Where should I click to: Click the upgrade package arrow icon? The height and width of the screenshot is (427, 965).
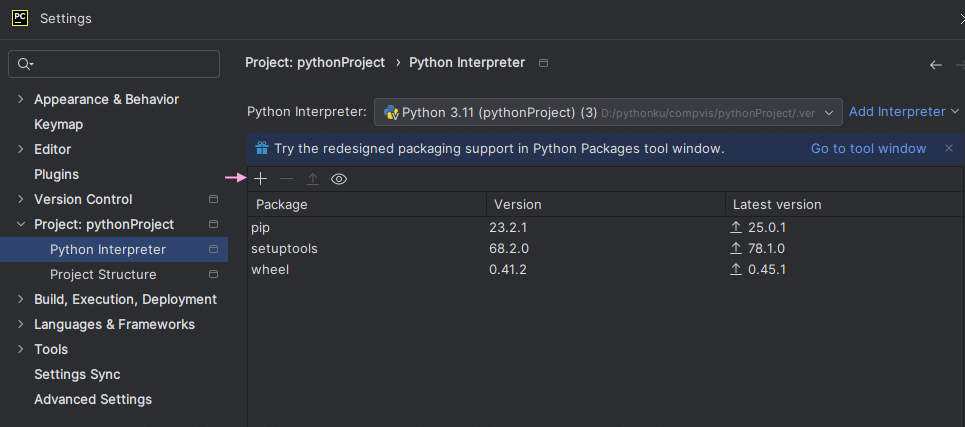(313, 179)
